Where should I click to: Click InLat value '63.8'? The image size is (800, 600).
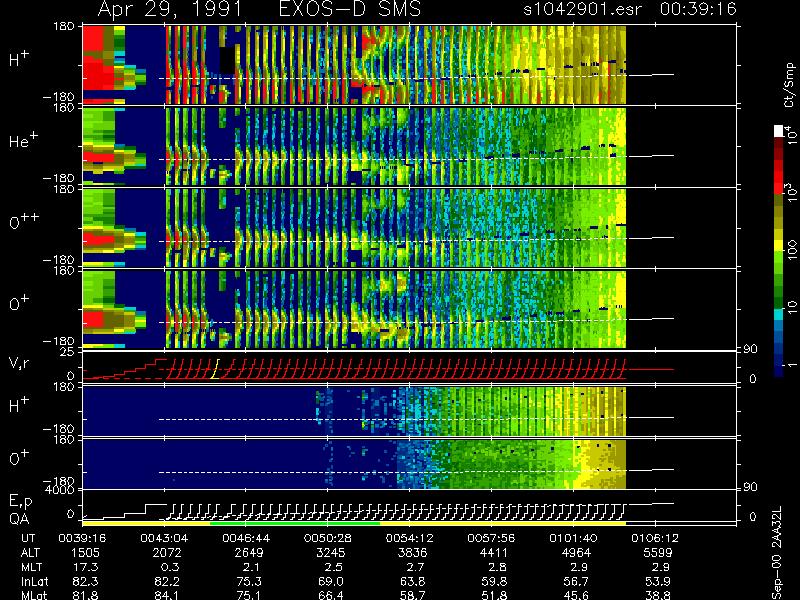[413, 581]
